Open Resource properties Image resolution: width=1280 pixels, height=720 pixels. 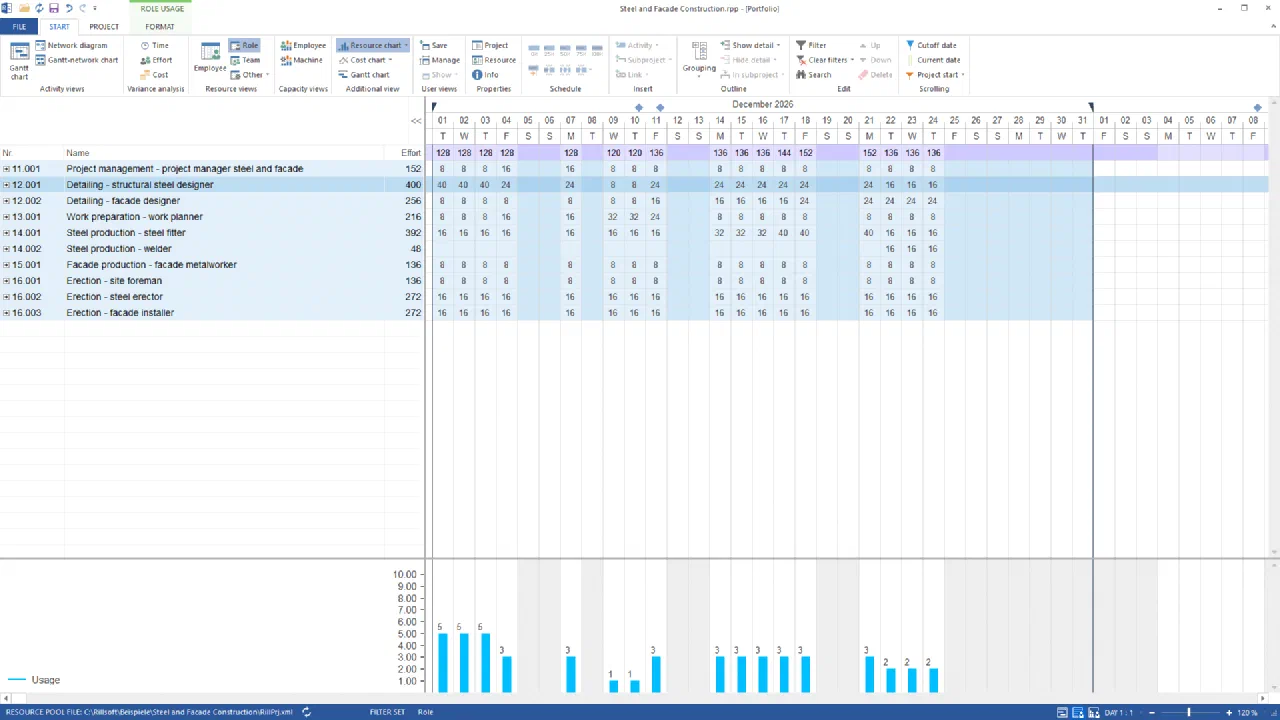(x=494, y=60)
